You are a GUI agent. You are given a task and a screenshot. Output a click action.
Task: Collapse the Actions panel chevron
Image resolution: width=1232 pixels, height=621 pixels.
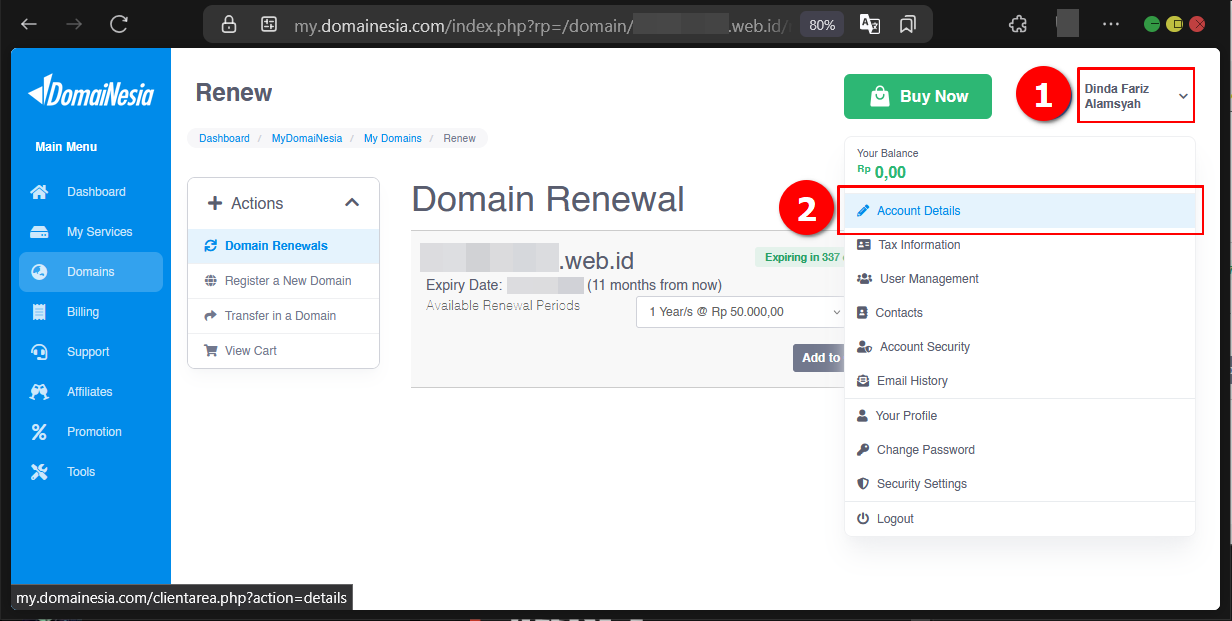click(x=352, y=203)
